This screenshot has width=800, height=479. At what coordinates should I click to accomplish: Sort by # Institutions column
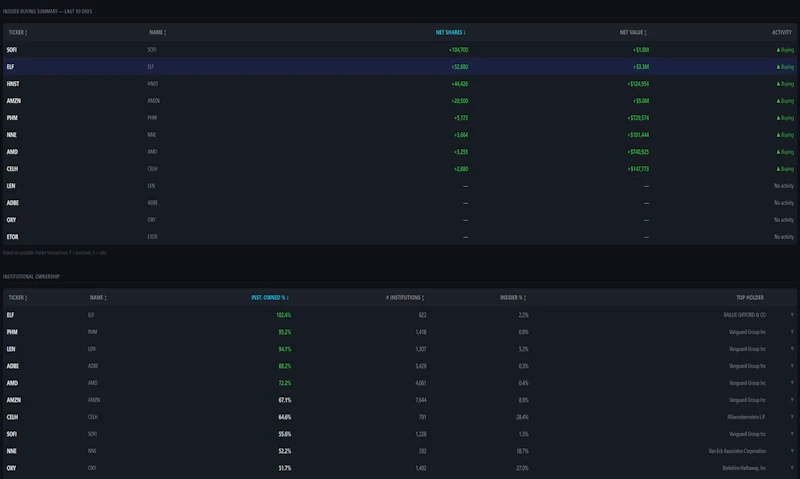(x=405, y=297)
